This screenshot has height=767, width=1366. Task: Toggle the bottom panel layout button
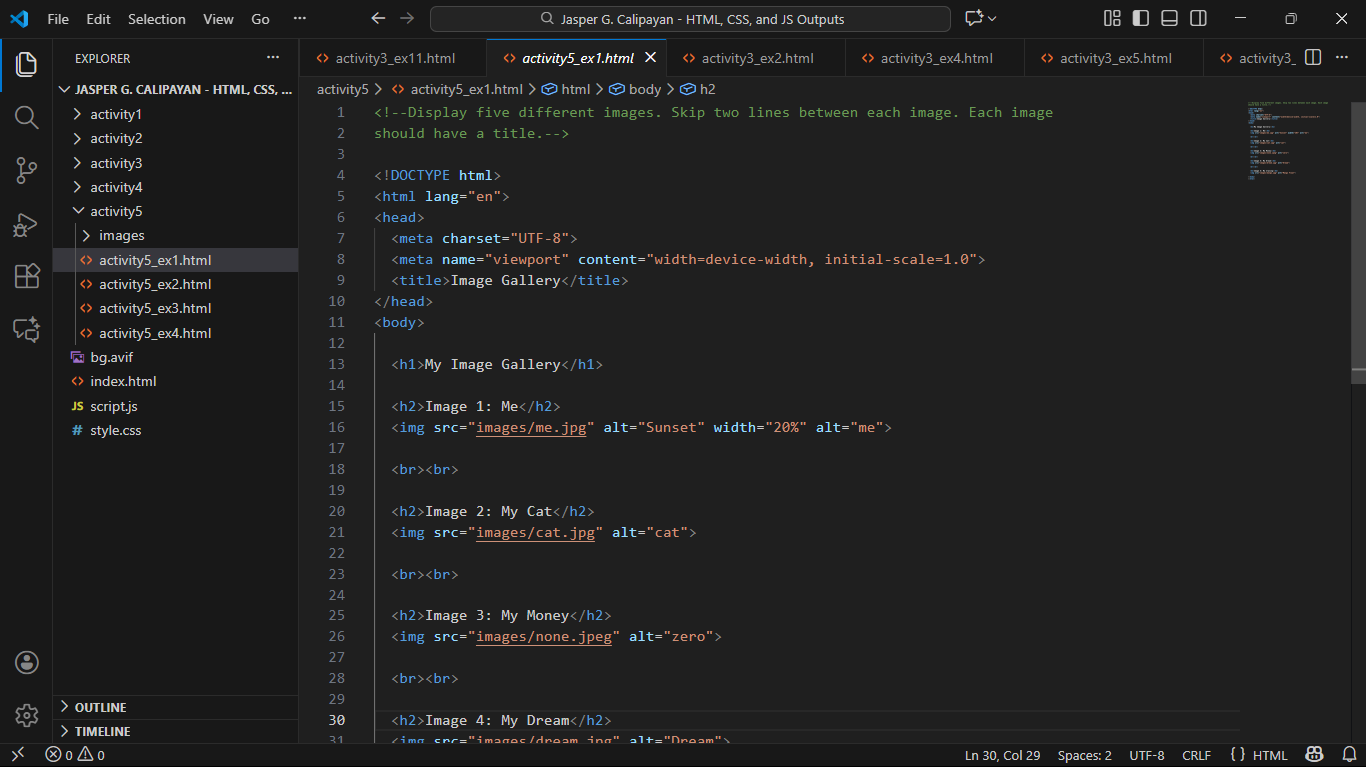pos(1169,19)
